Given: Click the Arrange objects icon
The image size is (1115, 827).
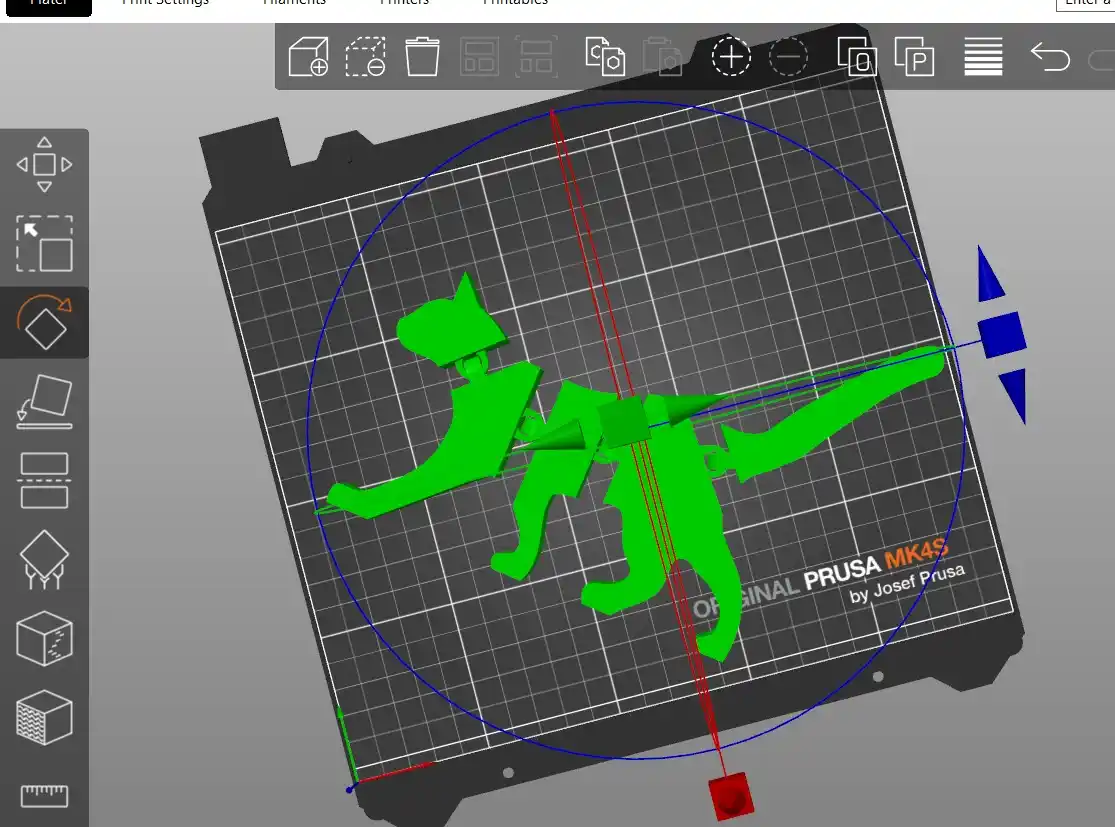Looking at the screenshot, I should (x=479, y=57).
